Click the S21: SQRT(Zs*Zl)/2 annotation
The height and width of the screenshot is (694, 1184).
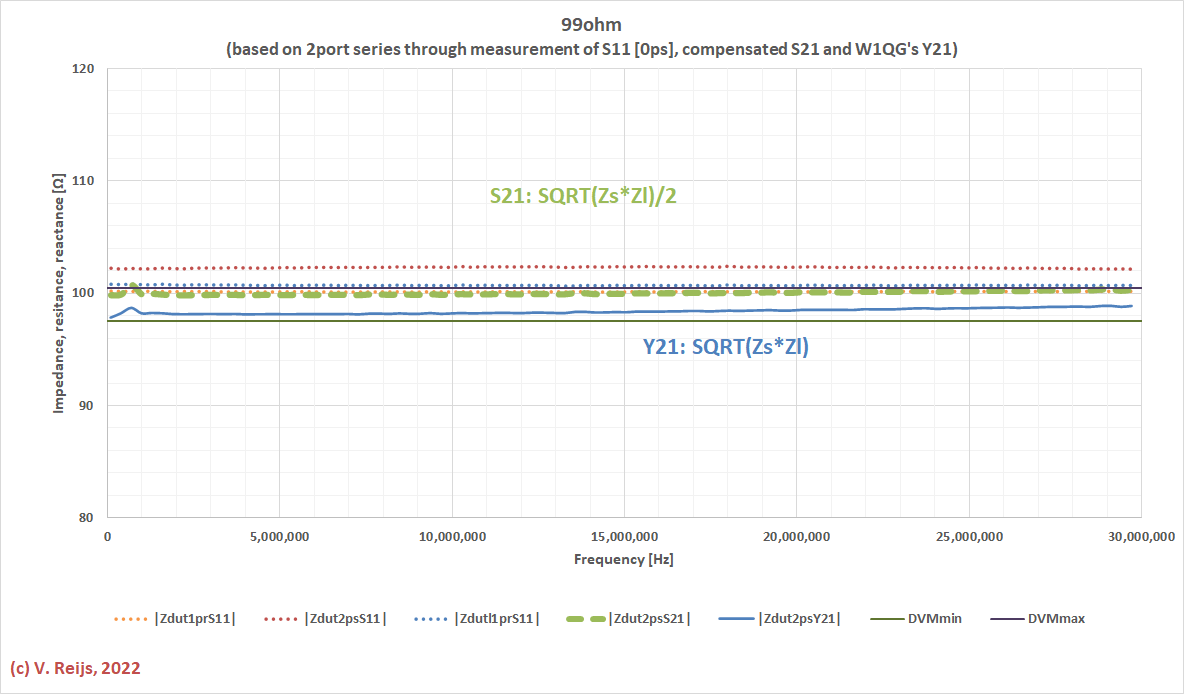[x=583, y=196]
